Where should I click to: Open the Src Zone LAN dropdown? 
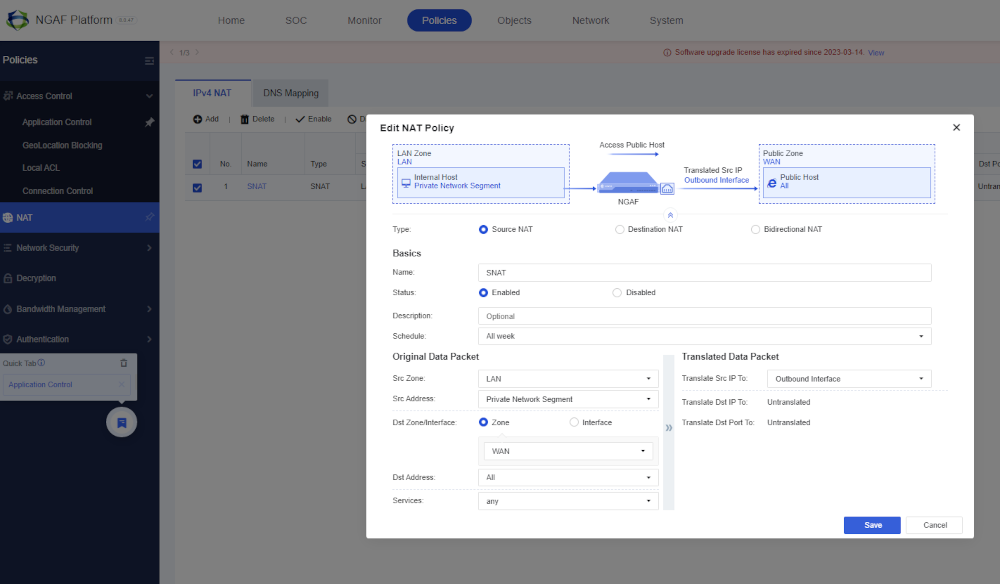(x=568, y=379)
